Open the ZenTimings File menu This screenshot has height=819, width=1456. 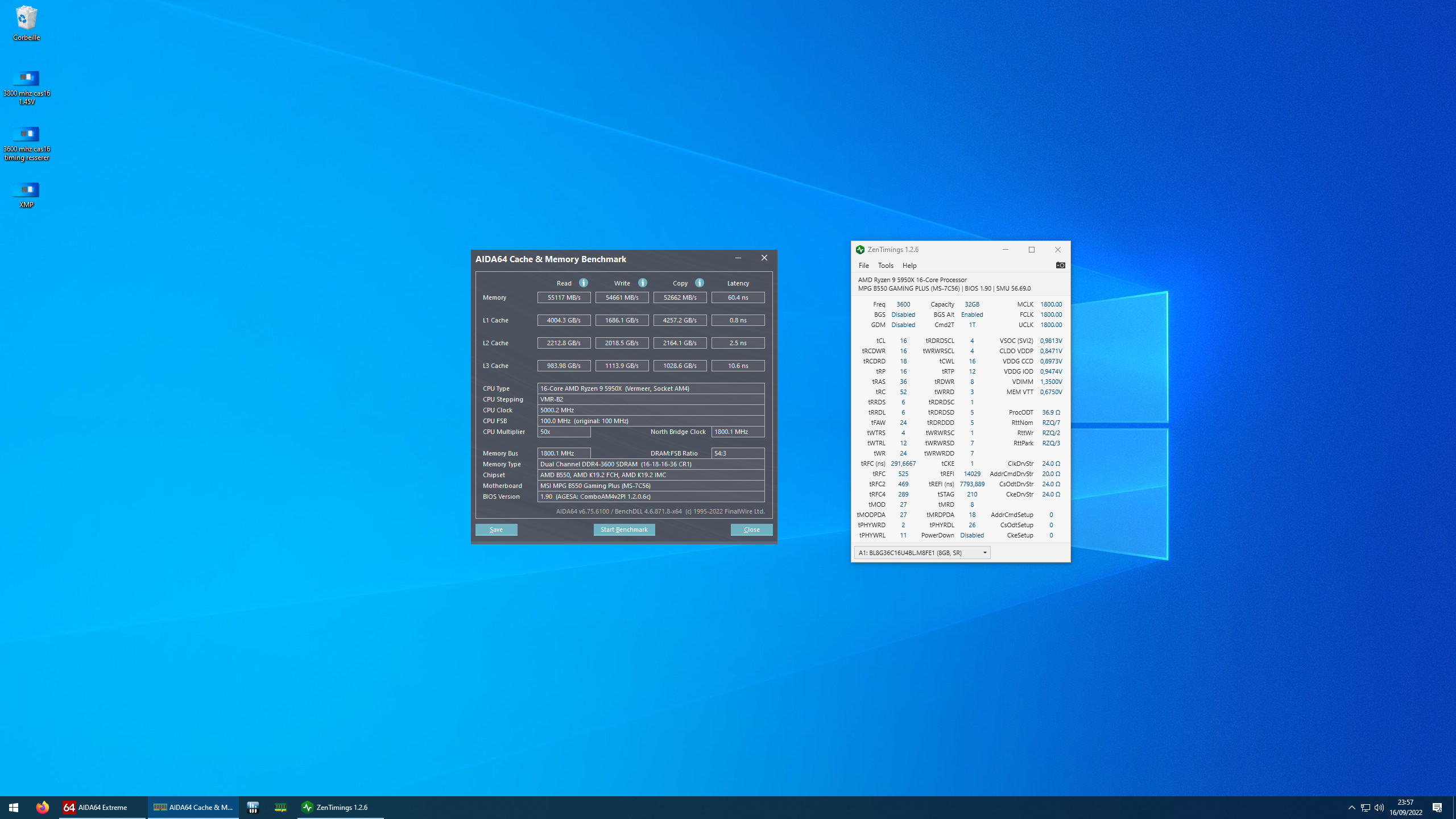click(863, 266)
